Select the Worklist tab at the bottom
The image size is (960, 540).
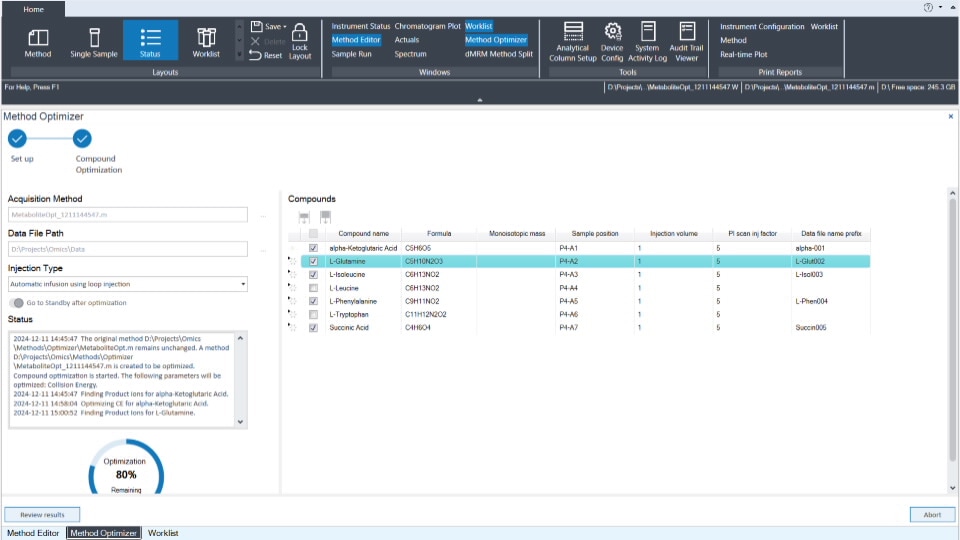pos(163,533)
